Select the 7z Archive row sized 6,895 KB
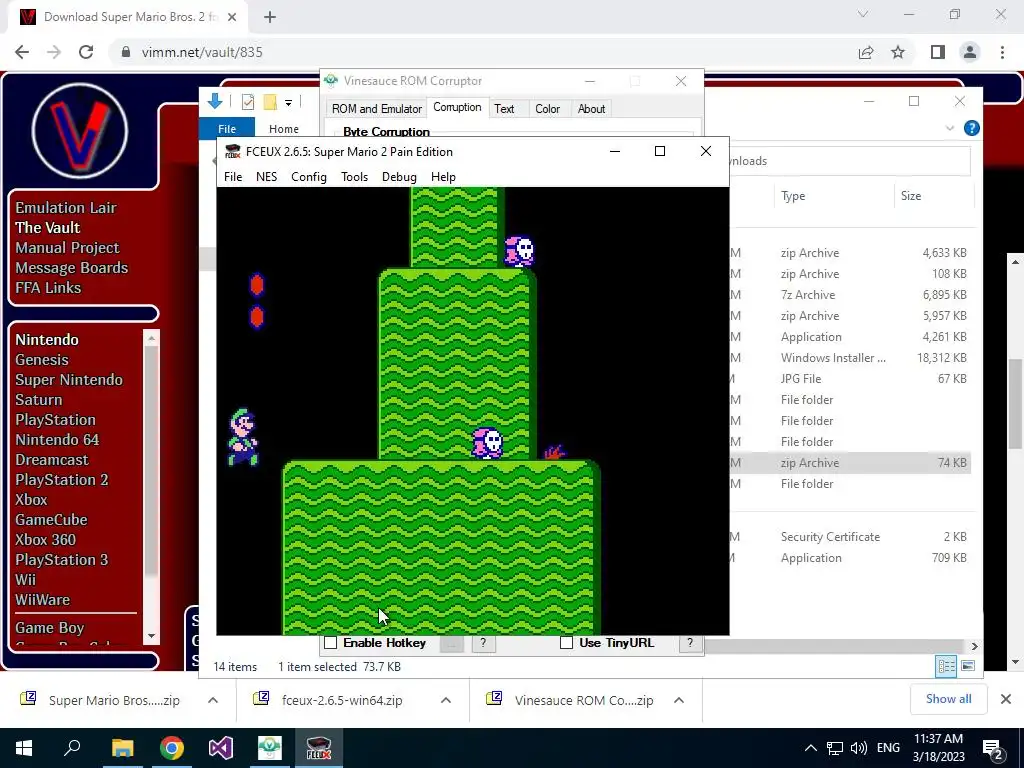The height and width of the screenshot is (768, 1024). pos(850,295)
